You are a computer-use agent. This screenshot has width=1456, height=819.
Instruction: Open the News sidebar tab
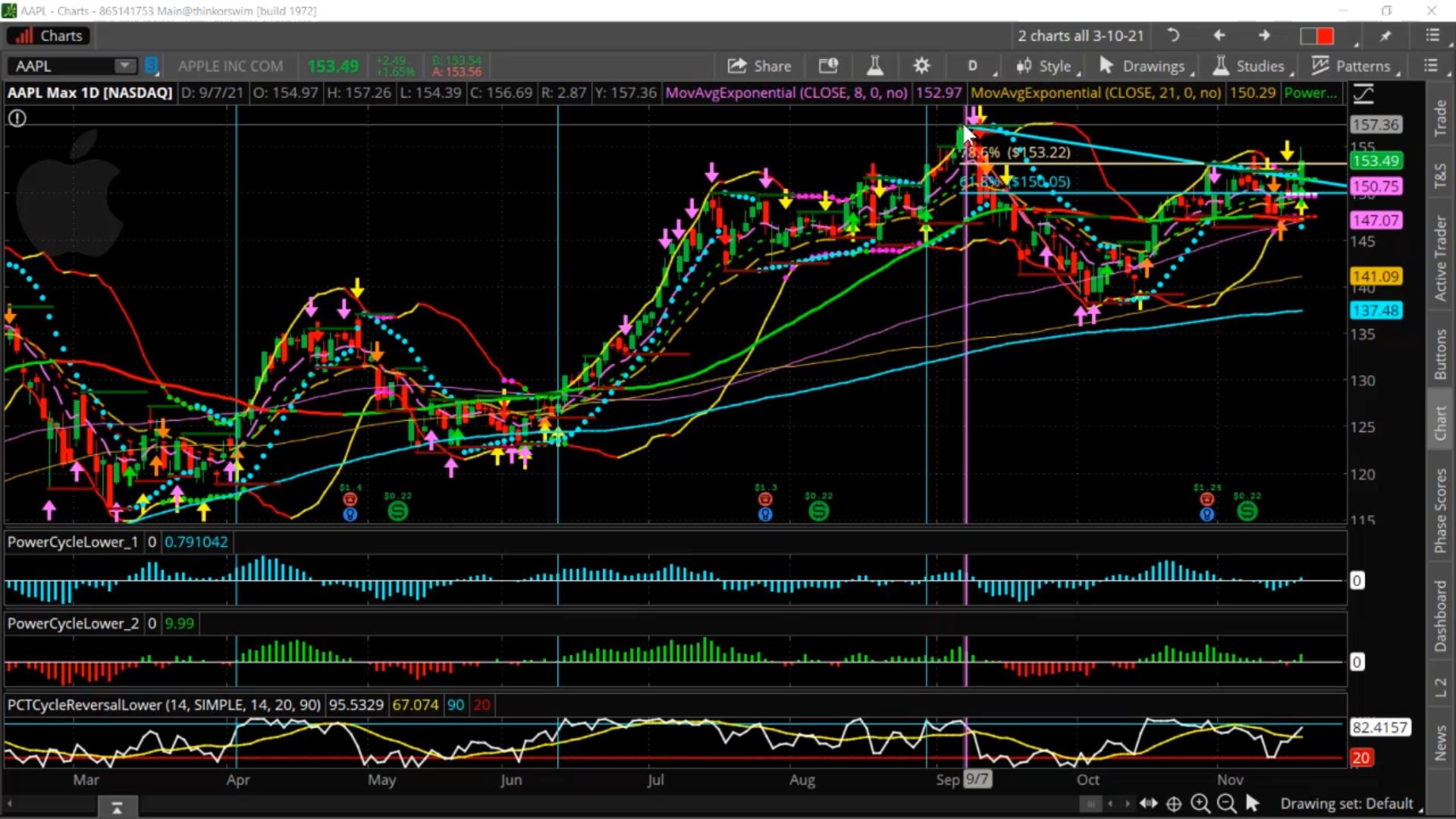pyautogui.click(x=1439, y=742)
